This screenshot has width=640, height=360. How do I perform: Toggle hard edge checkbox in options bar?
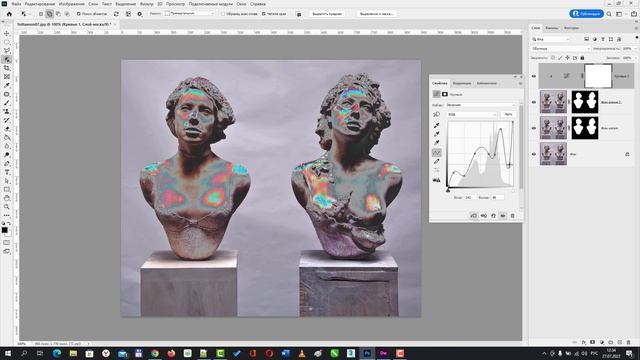point(264,14)
